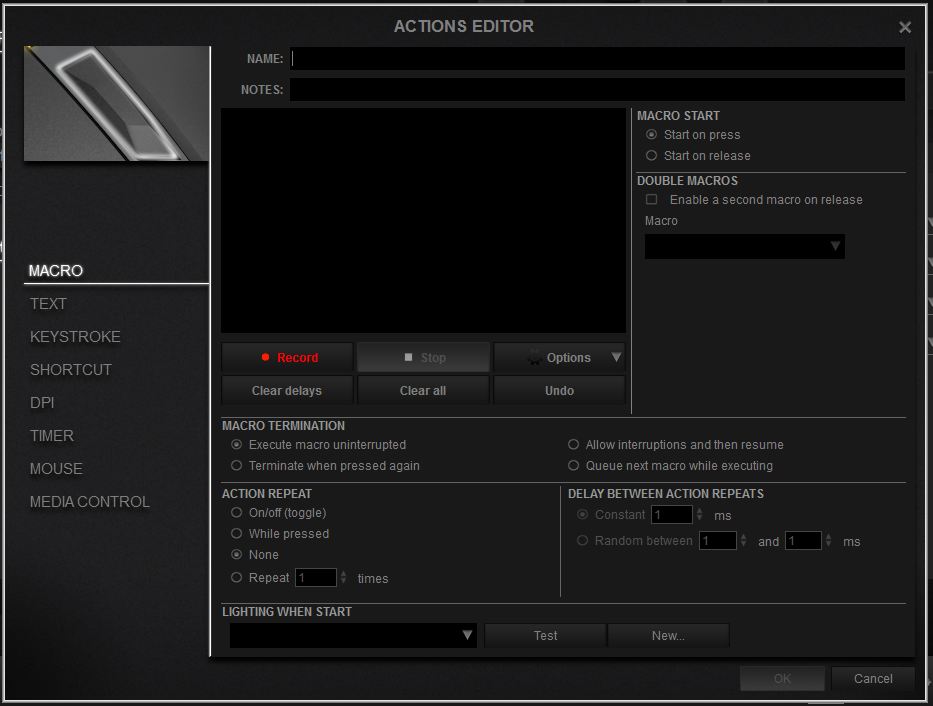933x706 pixels.
Task: Go to the DPI tab
Action: 42,403
